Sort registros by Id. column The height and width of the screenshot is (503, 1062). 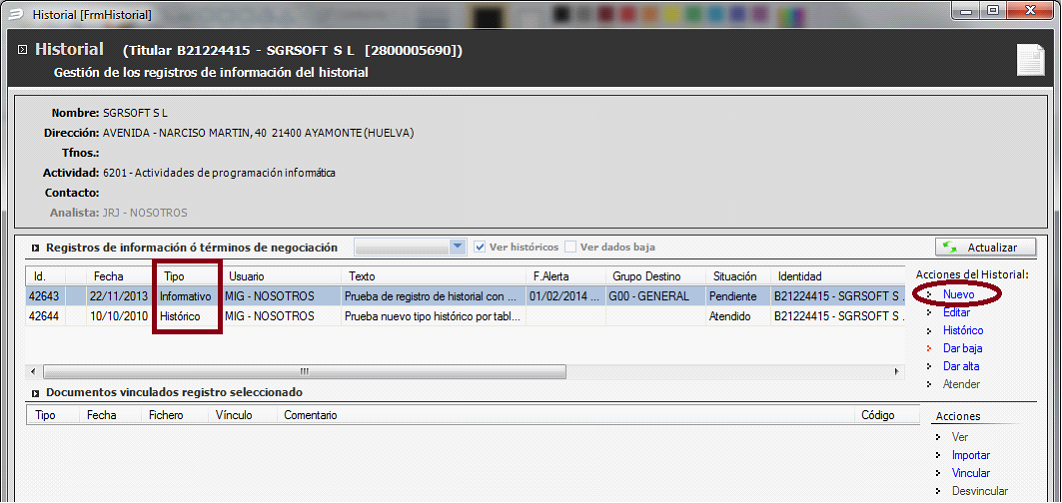(46, 276)
